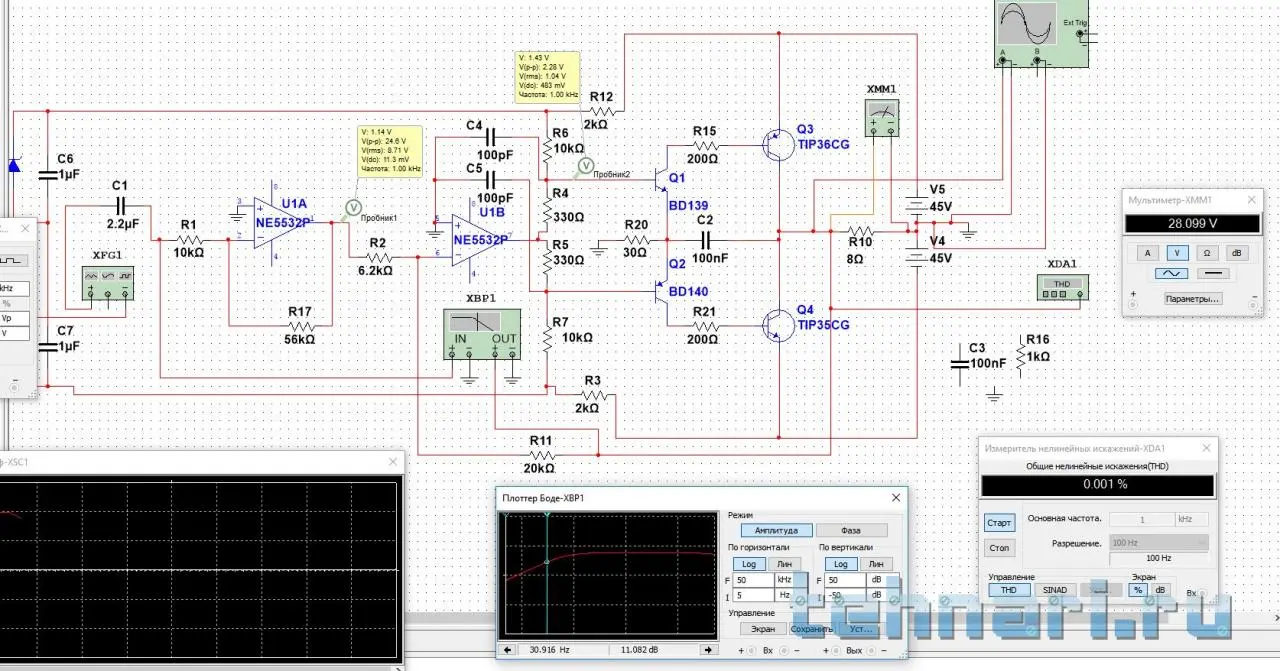Click the Пробник2 voltage probe marker
The image size is (1280, 671).
586,164
